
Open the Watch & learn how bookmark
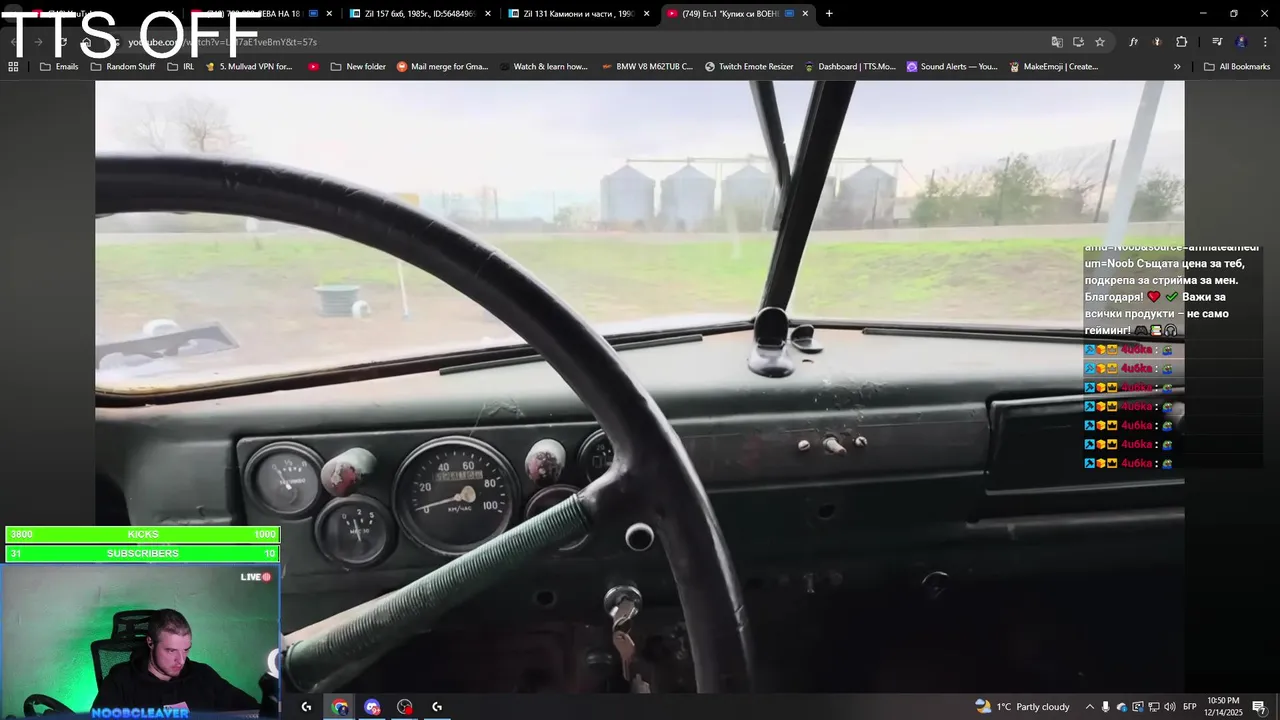544,67
